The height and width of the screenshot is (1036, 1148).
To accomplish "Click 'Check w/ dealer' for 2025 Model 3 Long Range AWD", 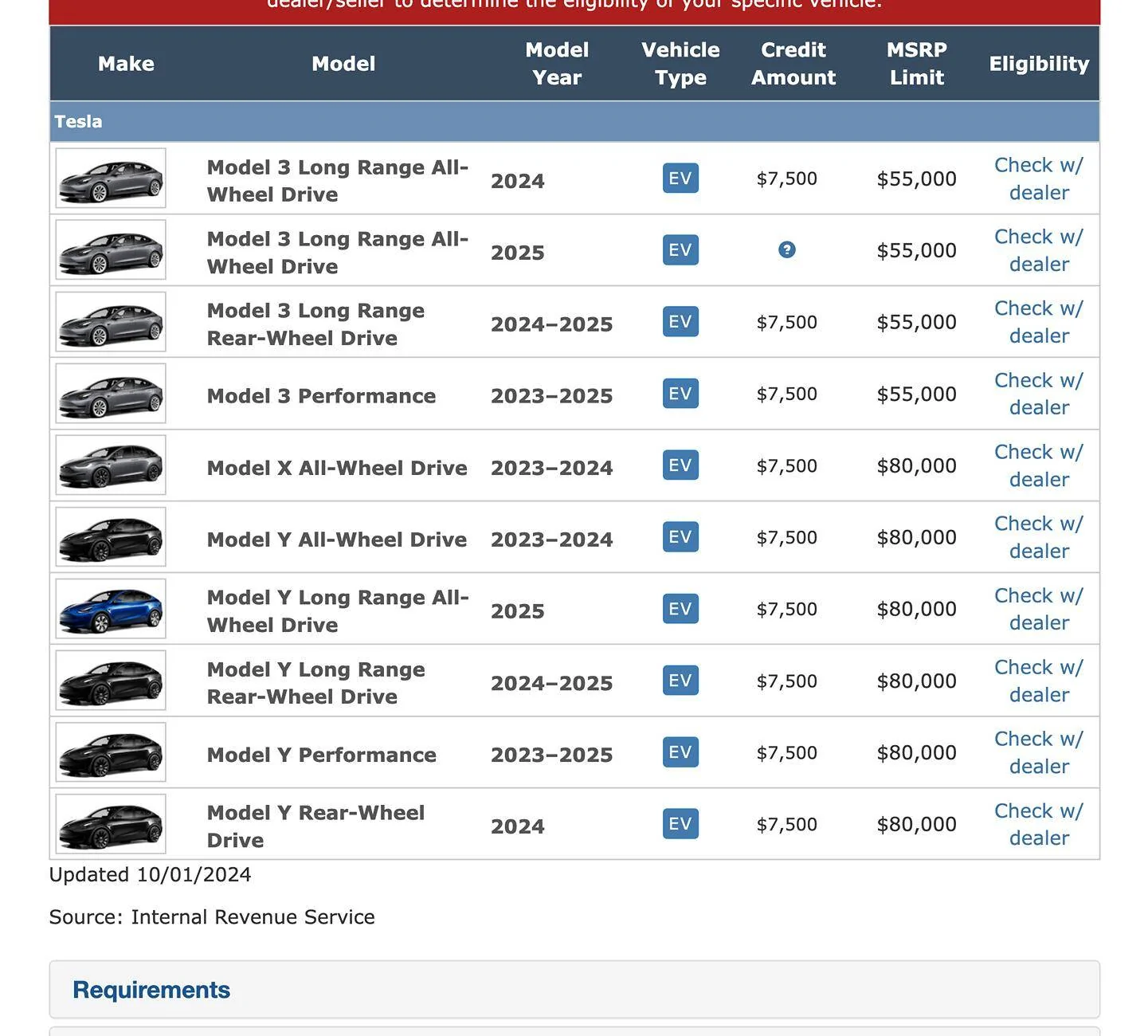I will click(x=1039, y=250).
